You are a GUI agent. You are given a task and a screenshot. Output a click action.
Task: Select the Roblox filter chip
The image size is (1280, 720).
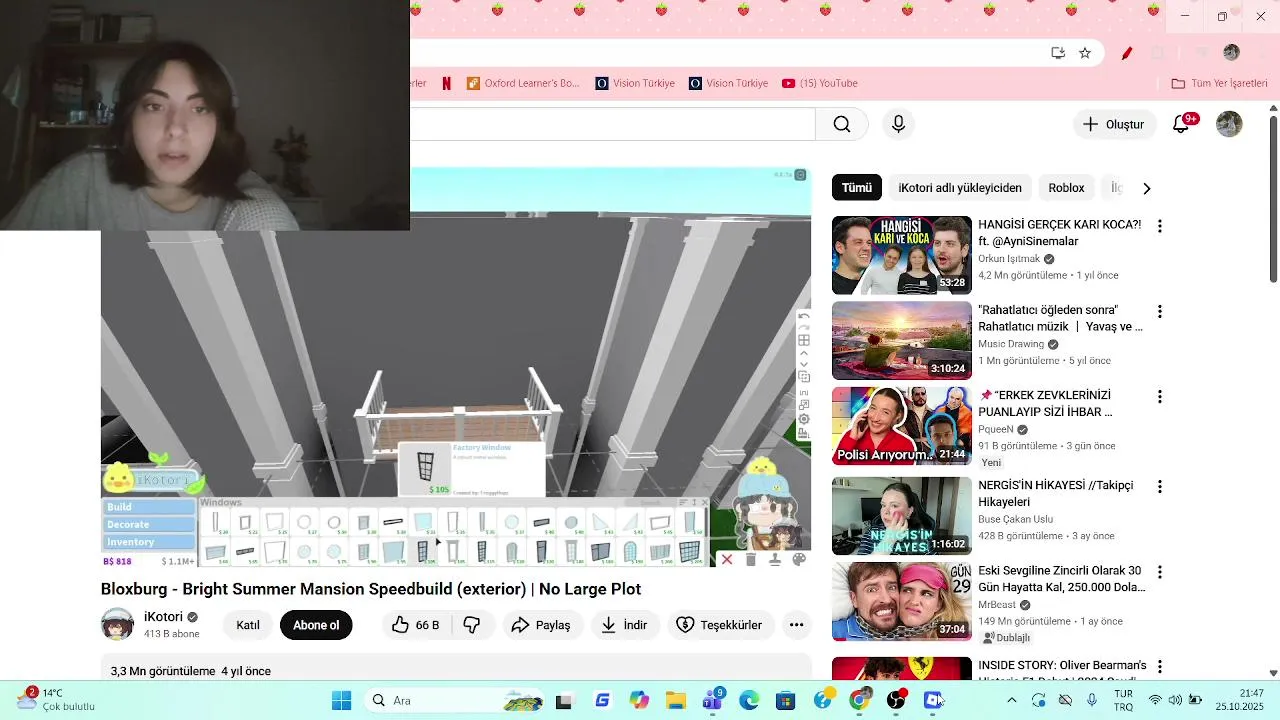click(x=1066, y=188)
